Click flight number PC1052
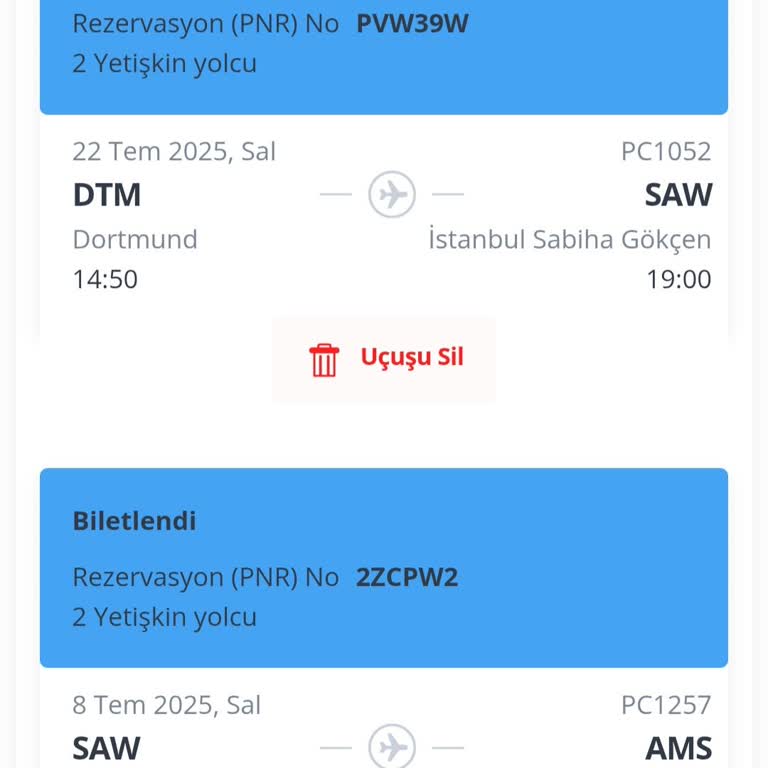This screenshot has height=768, width=768. point(666,151)
